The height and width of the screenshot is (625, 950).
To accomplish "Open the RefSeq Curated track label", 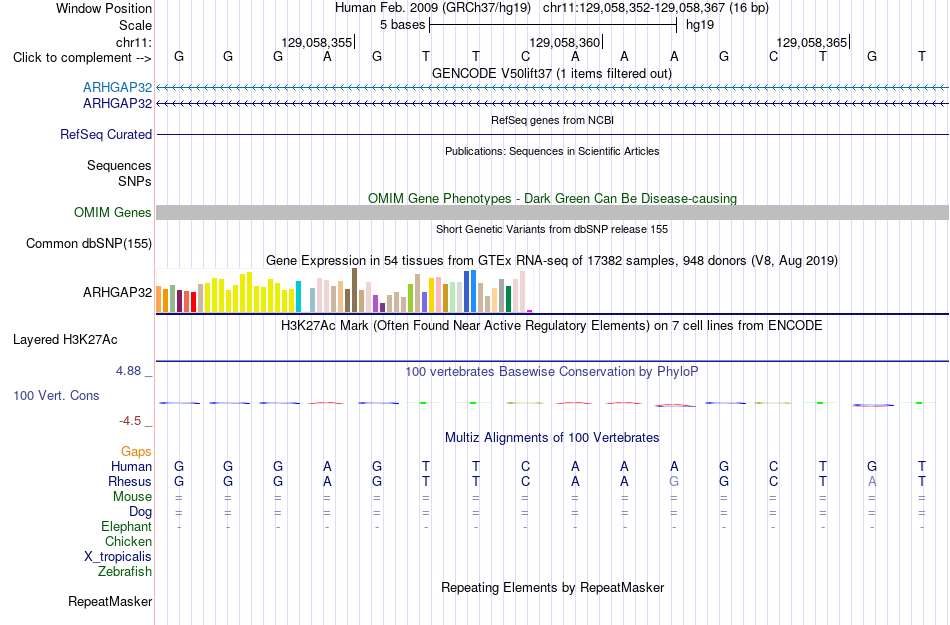I will coord(106,134).
